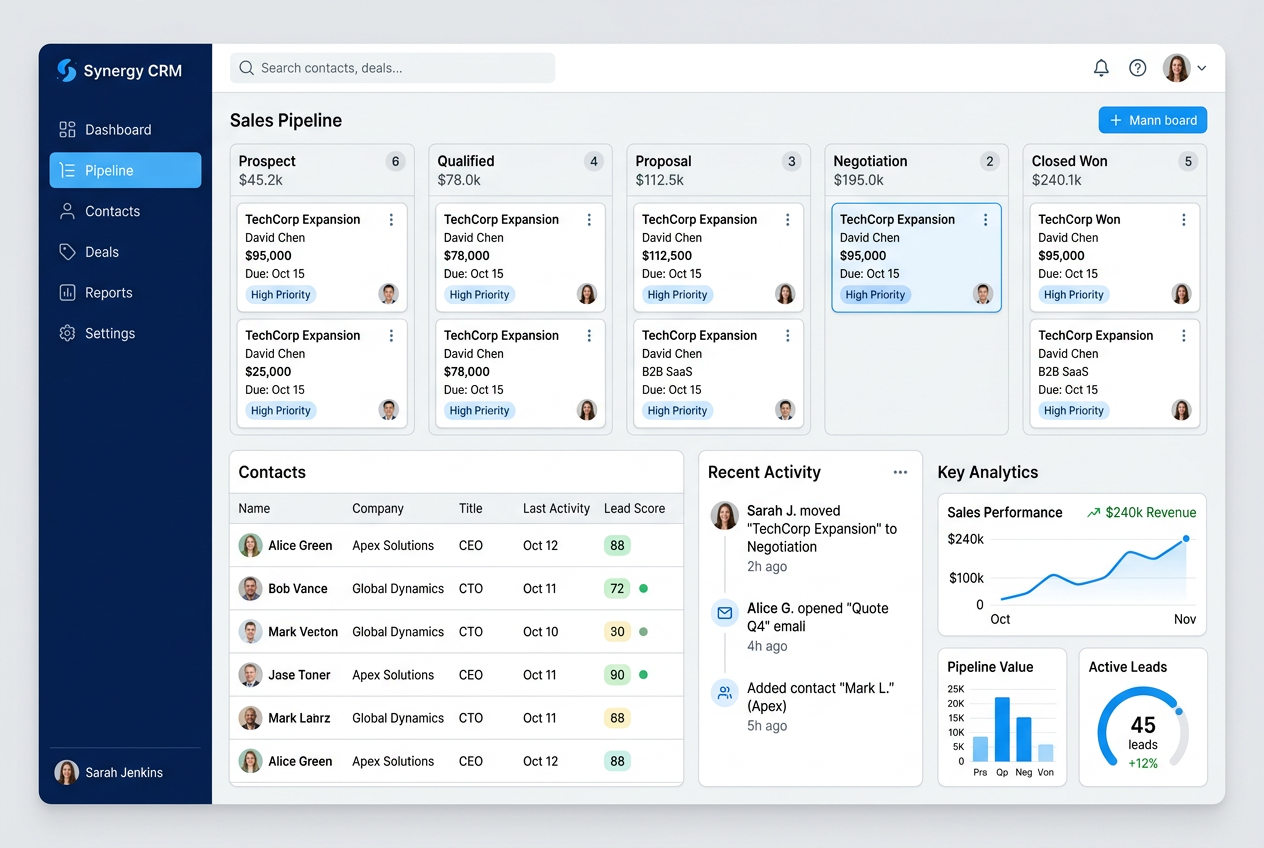Click lead score 72 for Bob Vance
This screenshot has height=848, width=1264.
[x=617, y=588]
